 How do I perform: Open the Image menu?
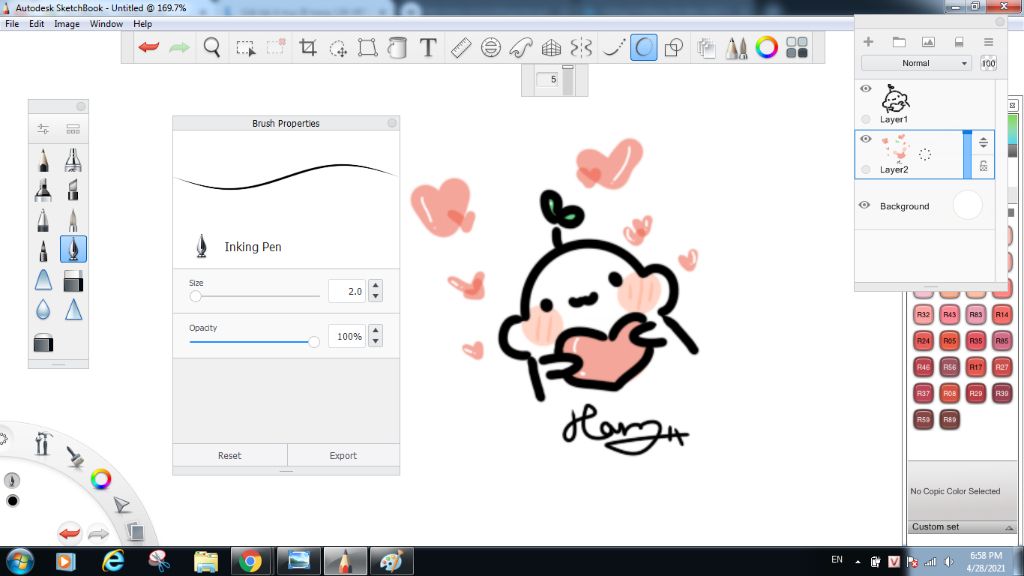(x=67, y=24)
